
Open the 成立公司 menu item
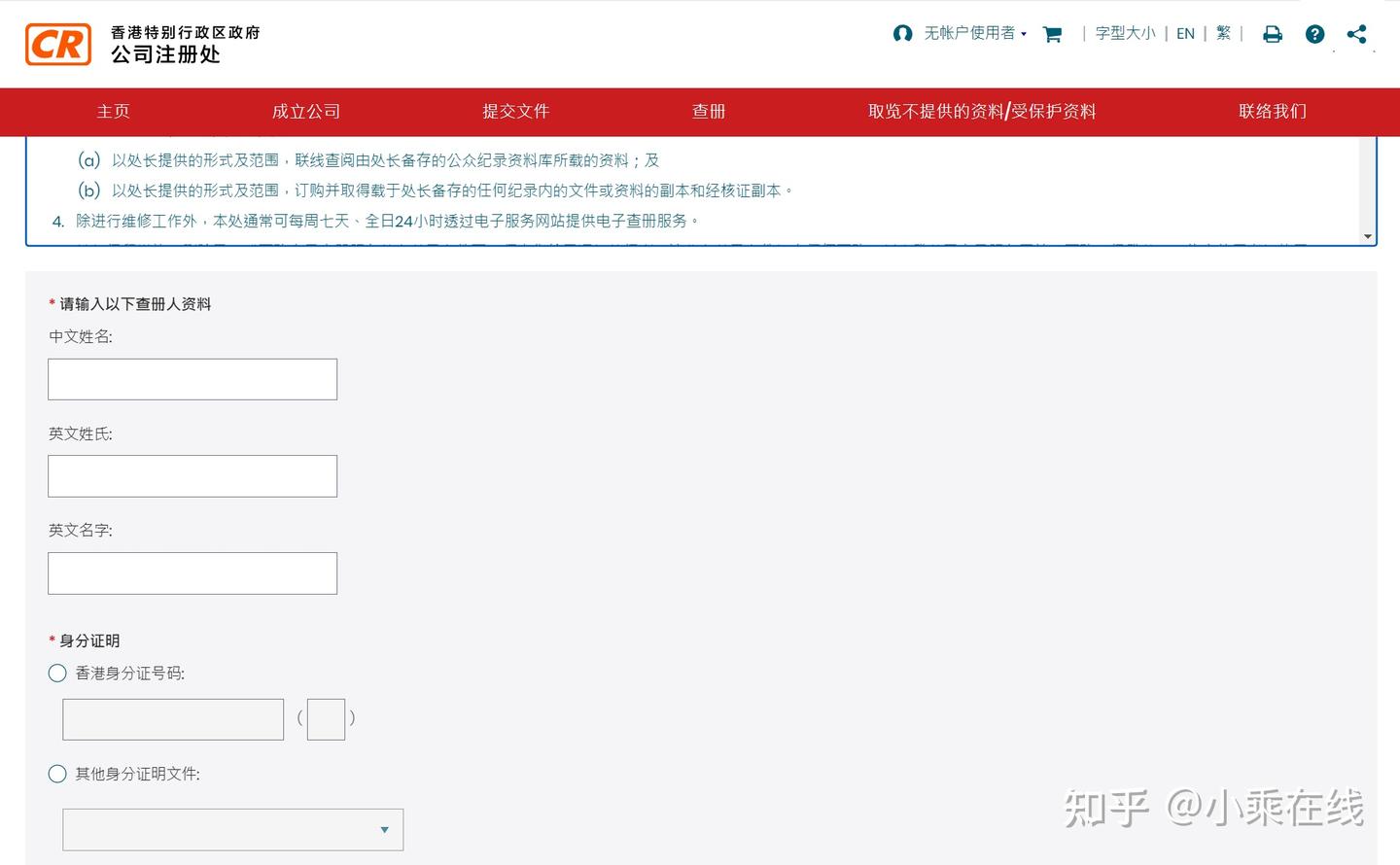click(305, 112)
